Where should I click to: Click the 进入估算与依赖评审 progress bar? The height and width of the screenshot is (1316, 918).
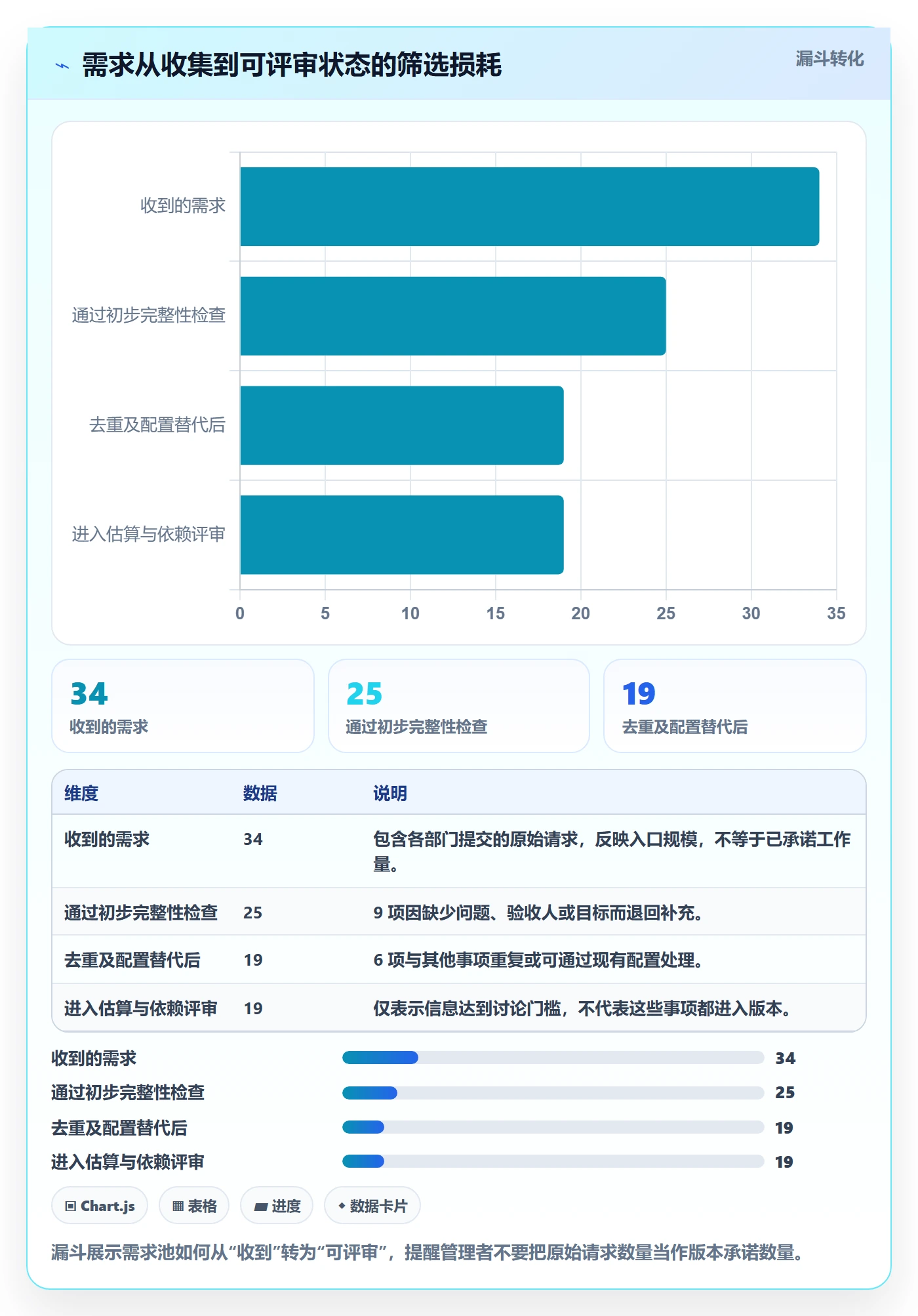coord(553,1161)
